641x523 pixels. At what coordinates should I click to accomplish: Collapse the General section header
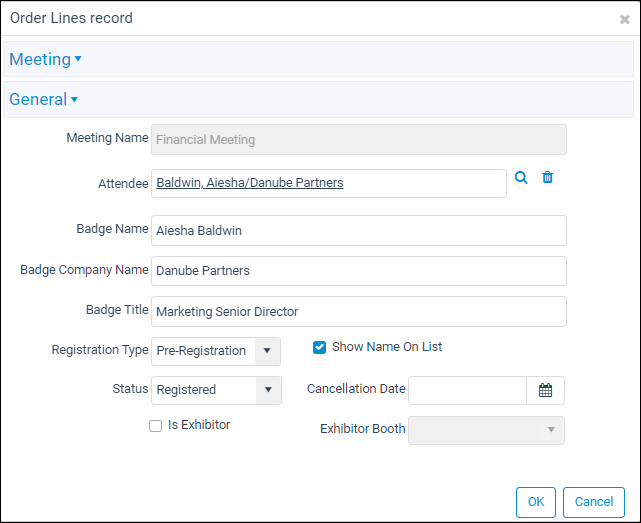tap(43, 99)
